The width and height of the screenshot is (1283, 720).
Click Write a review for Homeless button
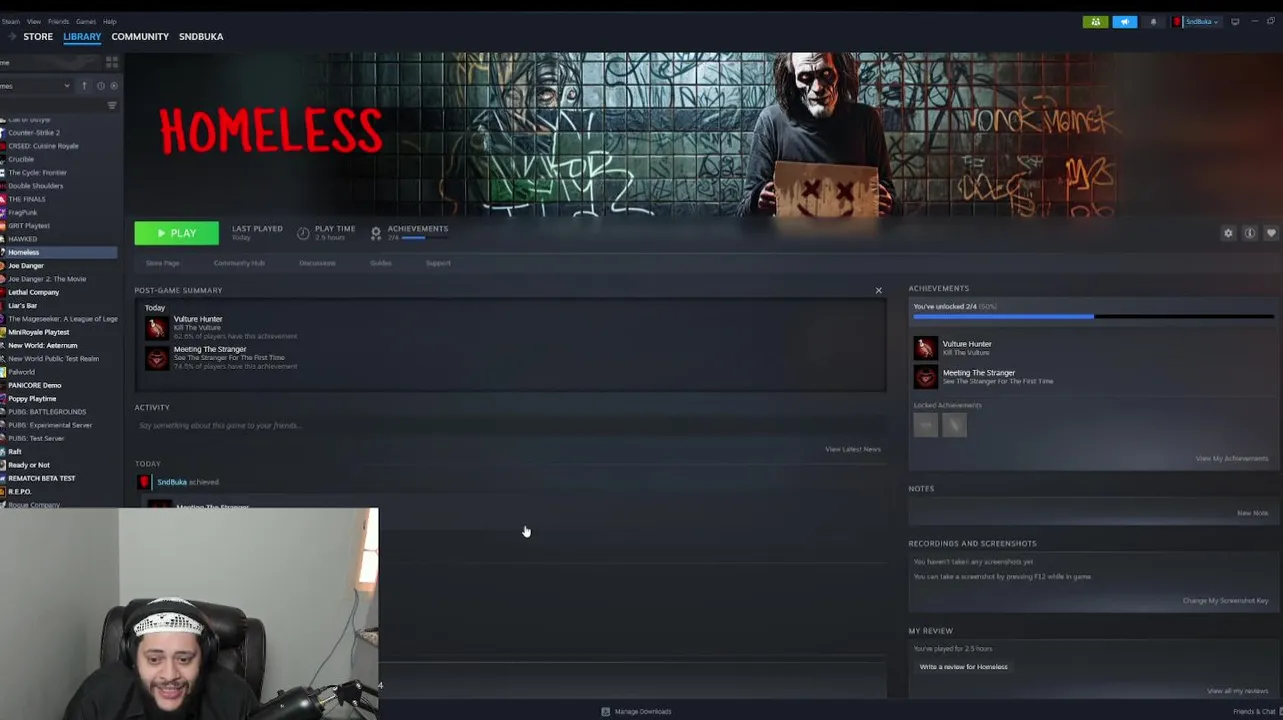coord(964,667)
